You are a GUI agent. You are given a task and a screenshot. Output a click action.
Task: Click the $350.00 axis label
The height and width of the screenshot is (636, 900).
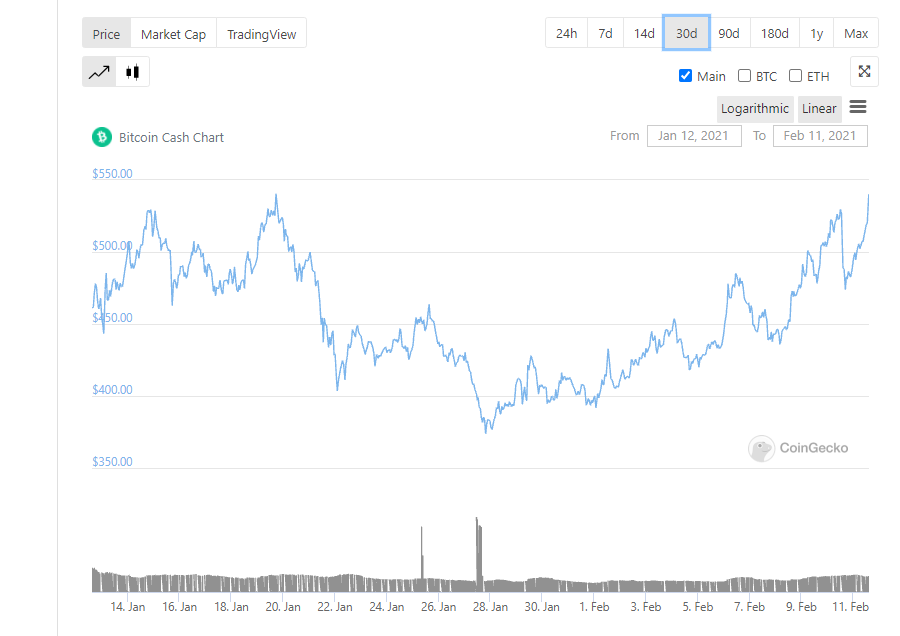pyautogui.click(x=112, y=462)
